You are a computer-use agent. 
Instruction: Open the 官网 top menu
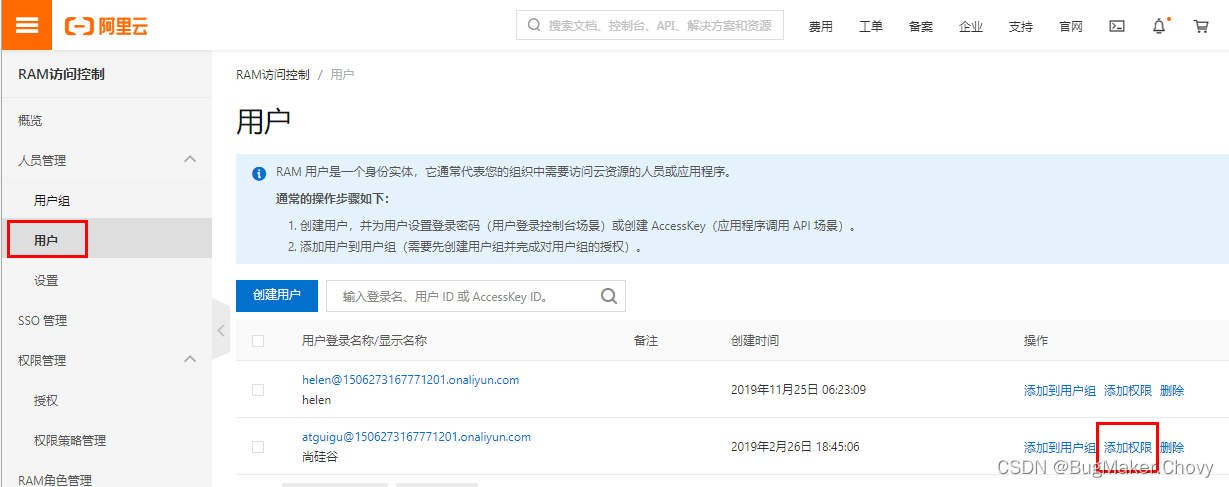tap(1070, 27)
